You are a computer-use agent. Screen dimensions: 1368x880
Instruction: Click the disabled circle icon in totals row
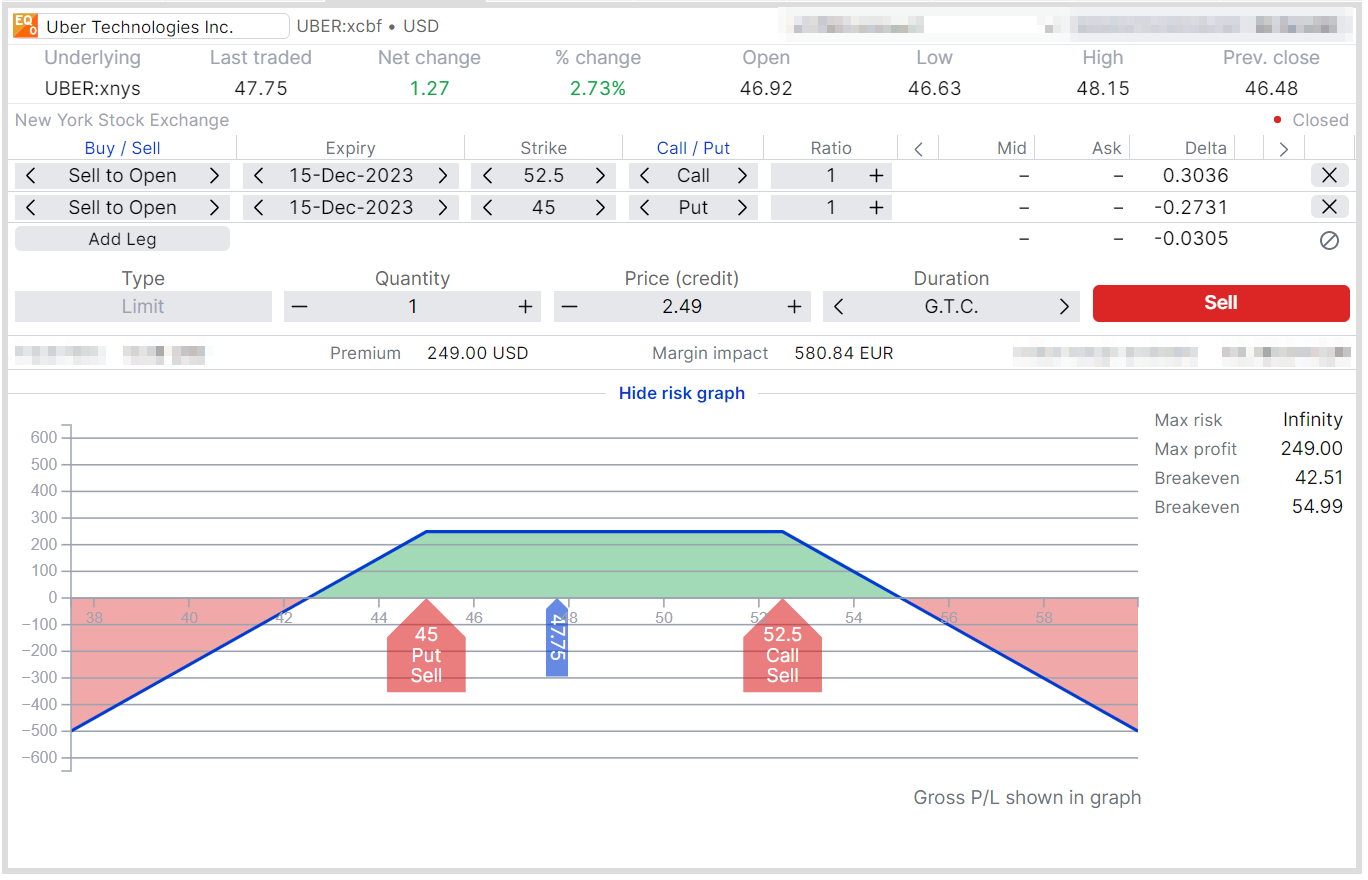[1329, 240]
